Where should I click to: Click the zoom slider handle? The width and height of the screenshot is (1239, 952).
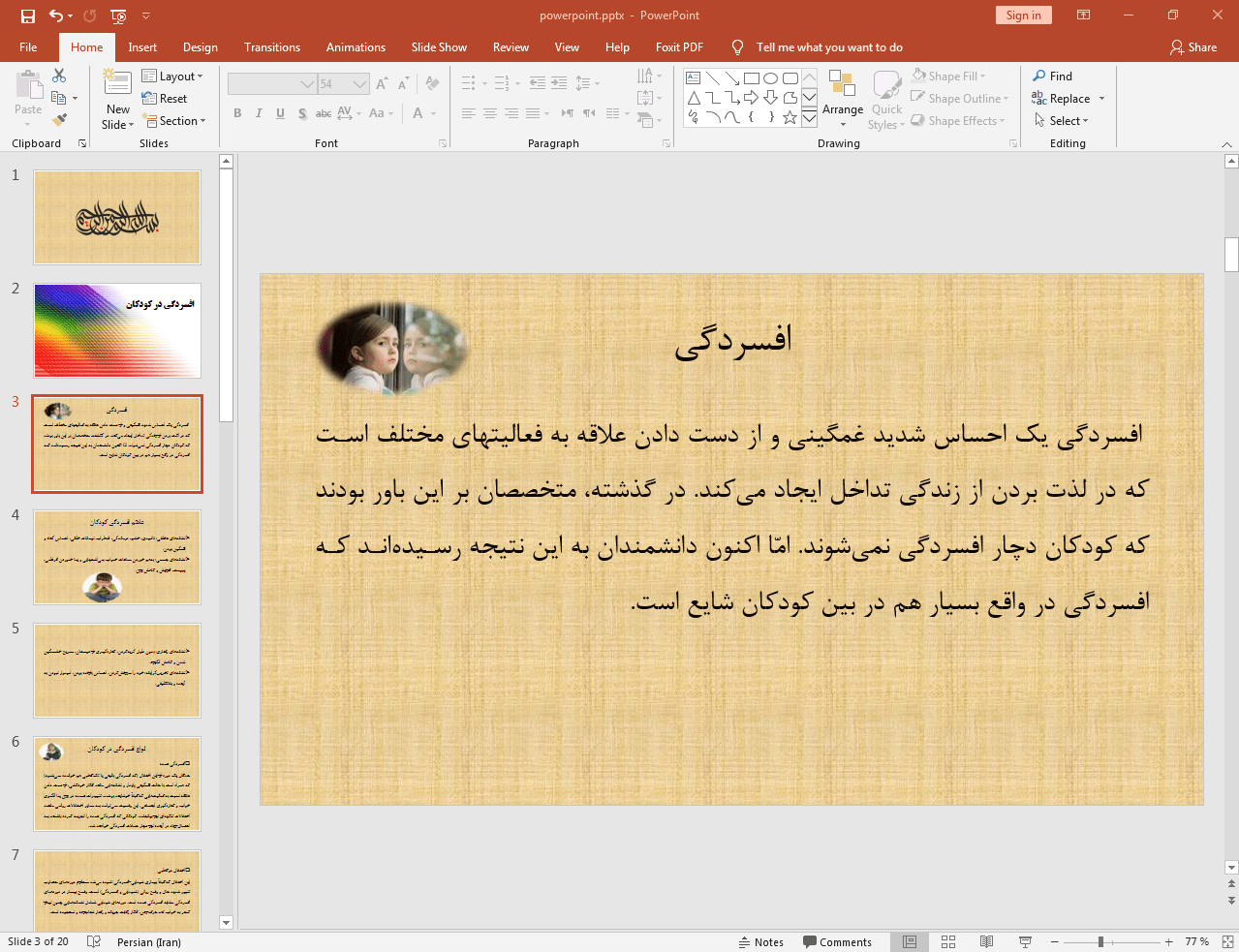(1100, 941)
